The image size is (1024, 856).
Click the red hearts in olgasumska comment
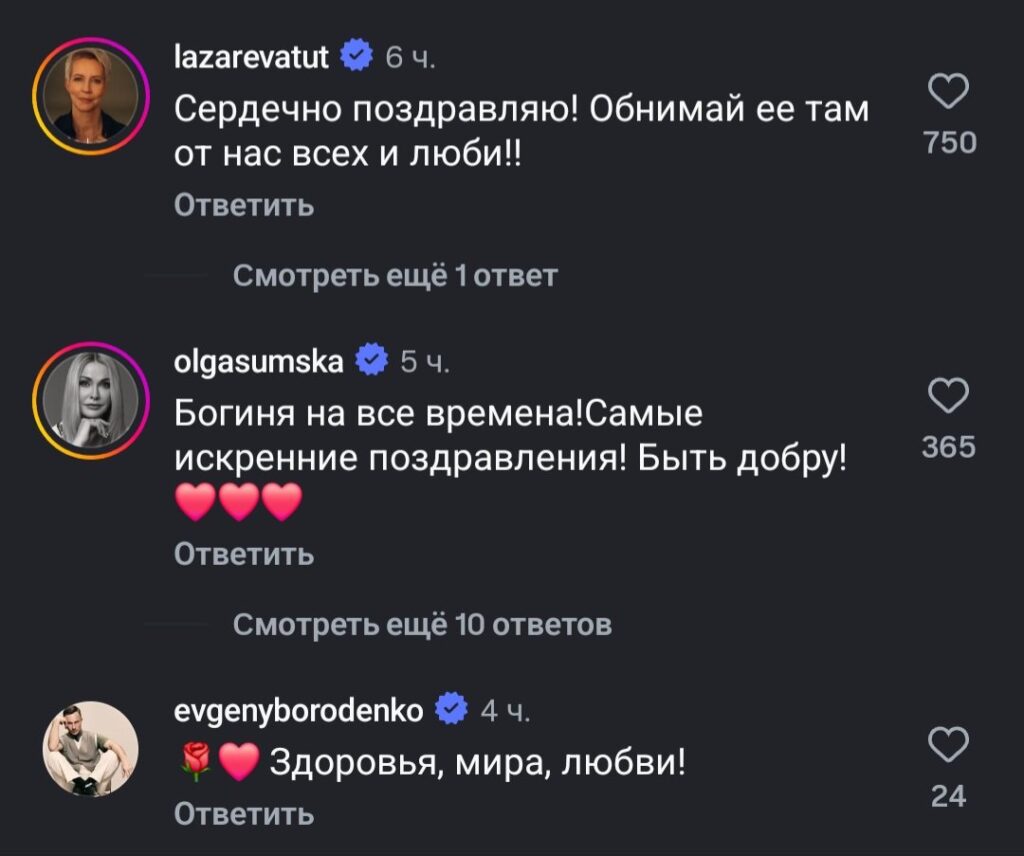click(238, 503)
